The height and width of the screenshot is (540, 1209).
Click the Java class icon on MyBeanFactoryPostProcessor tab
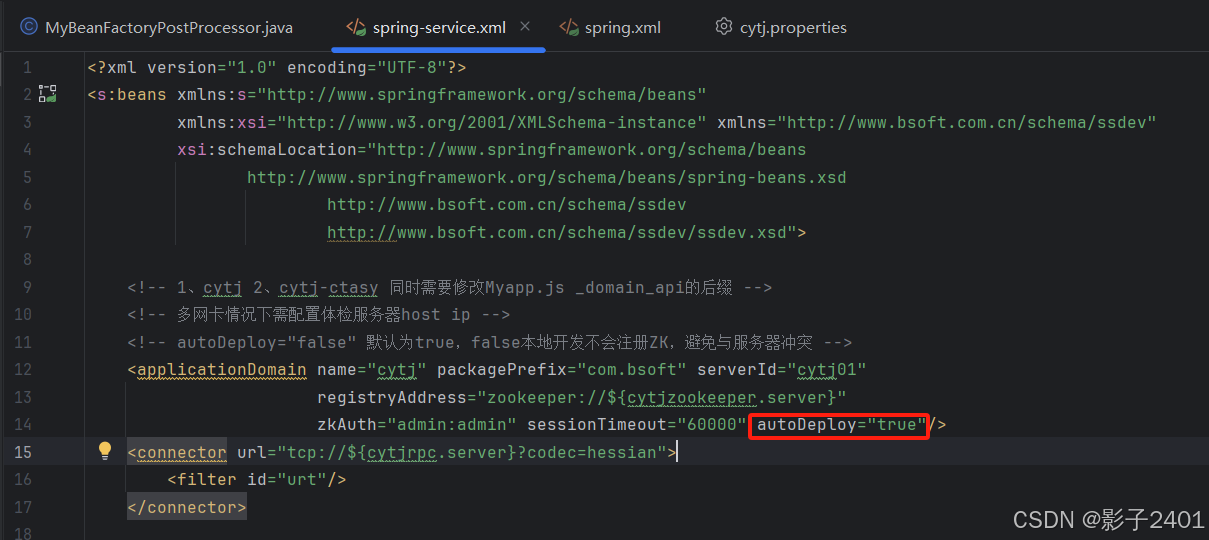click(29, 27)
